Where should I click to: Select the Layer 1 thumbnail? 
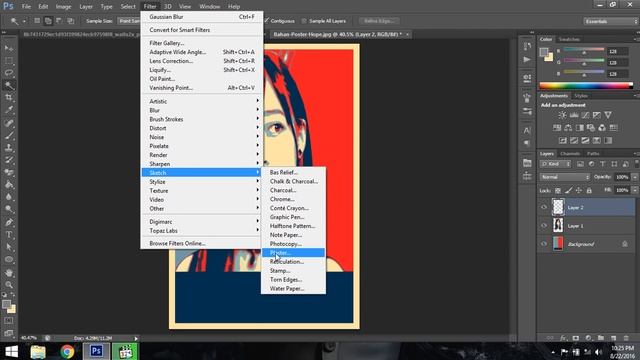click(x=558, y=225)
